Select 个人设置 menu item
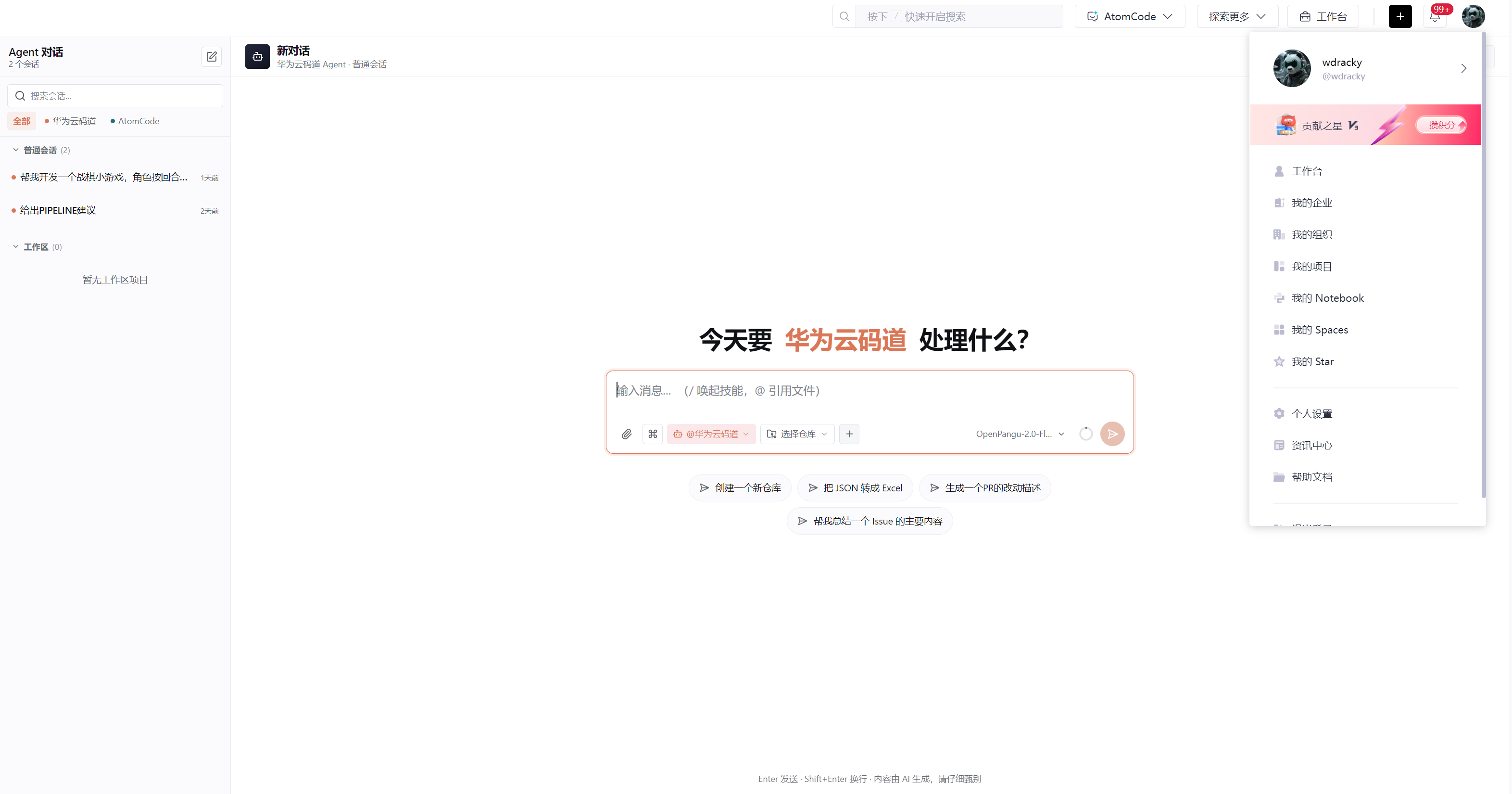This screenshot has width=1512, height=794. [1365, 413]
